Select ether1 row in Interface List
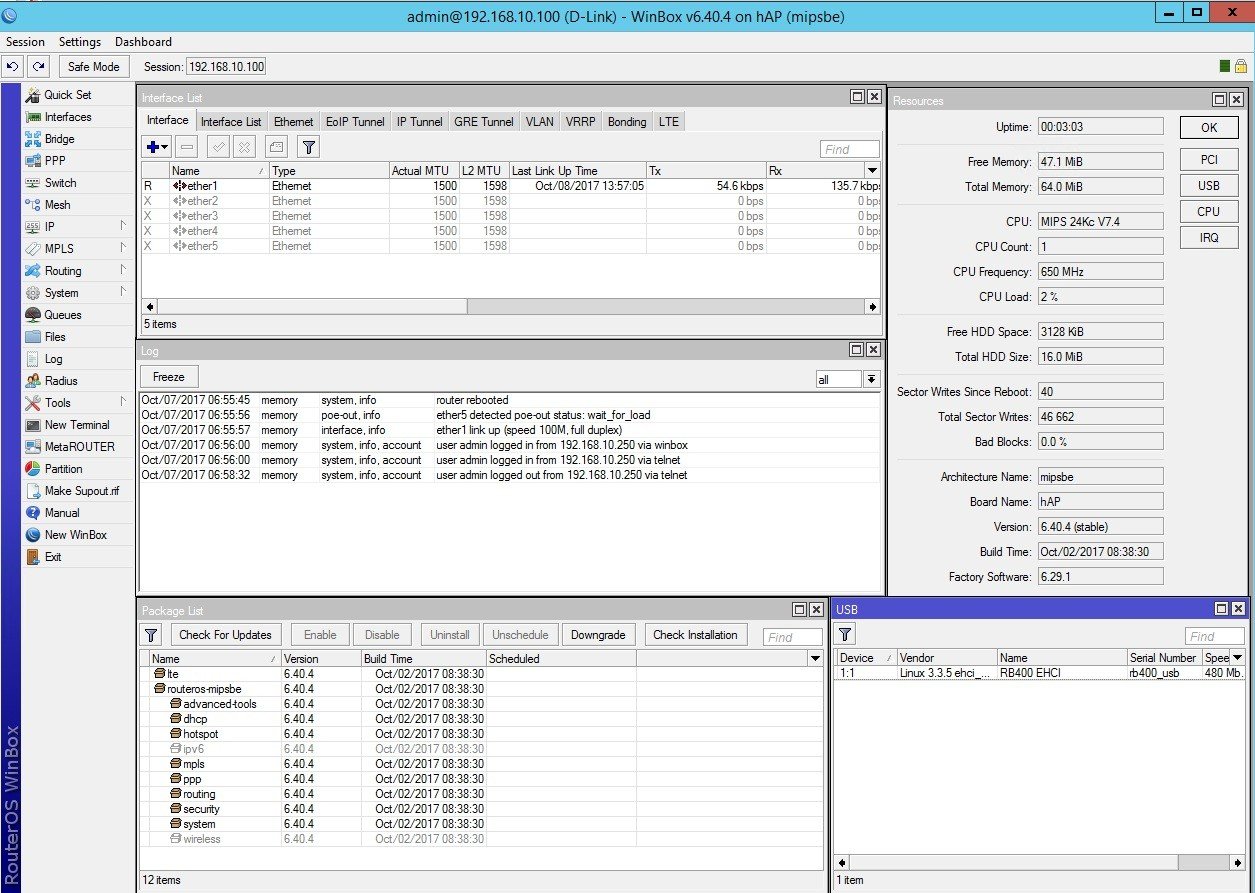 [510, 186]
